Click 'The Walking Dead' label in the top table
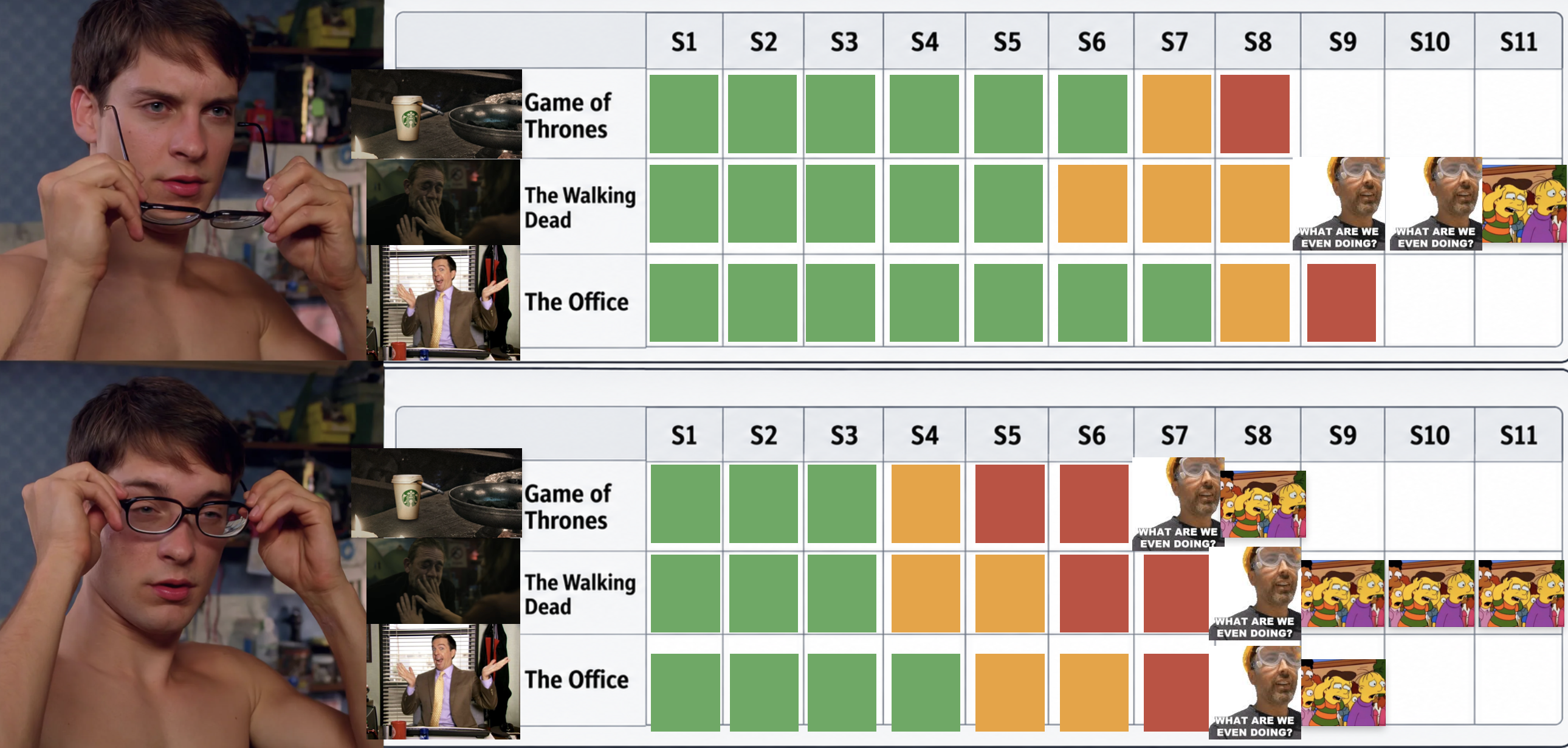This screenshot has height=748, width=1568. tap(580, 207)
